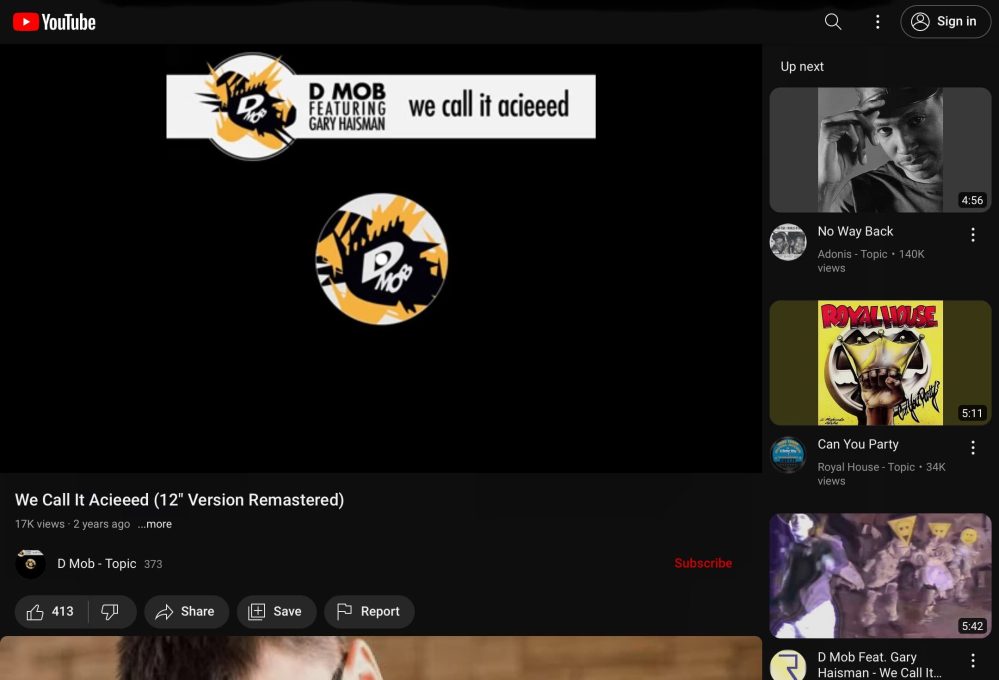Subscribe to D Mob - Topic
Viewport: 999px width, 680px height.
pos(702,563)
